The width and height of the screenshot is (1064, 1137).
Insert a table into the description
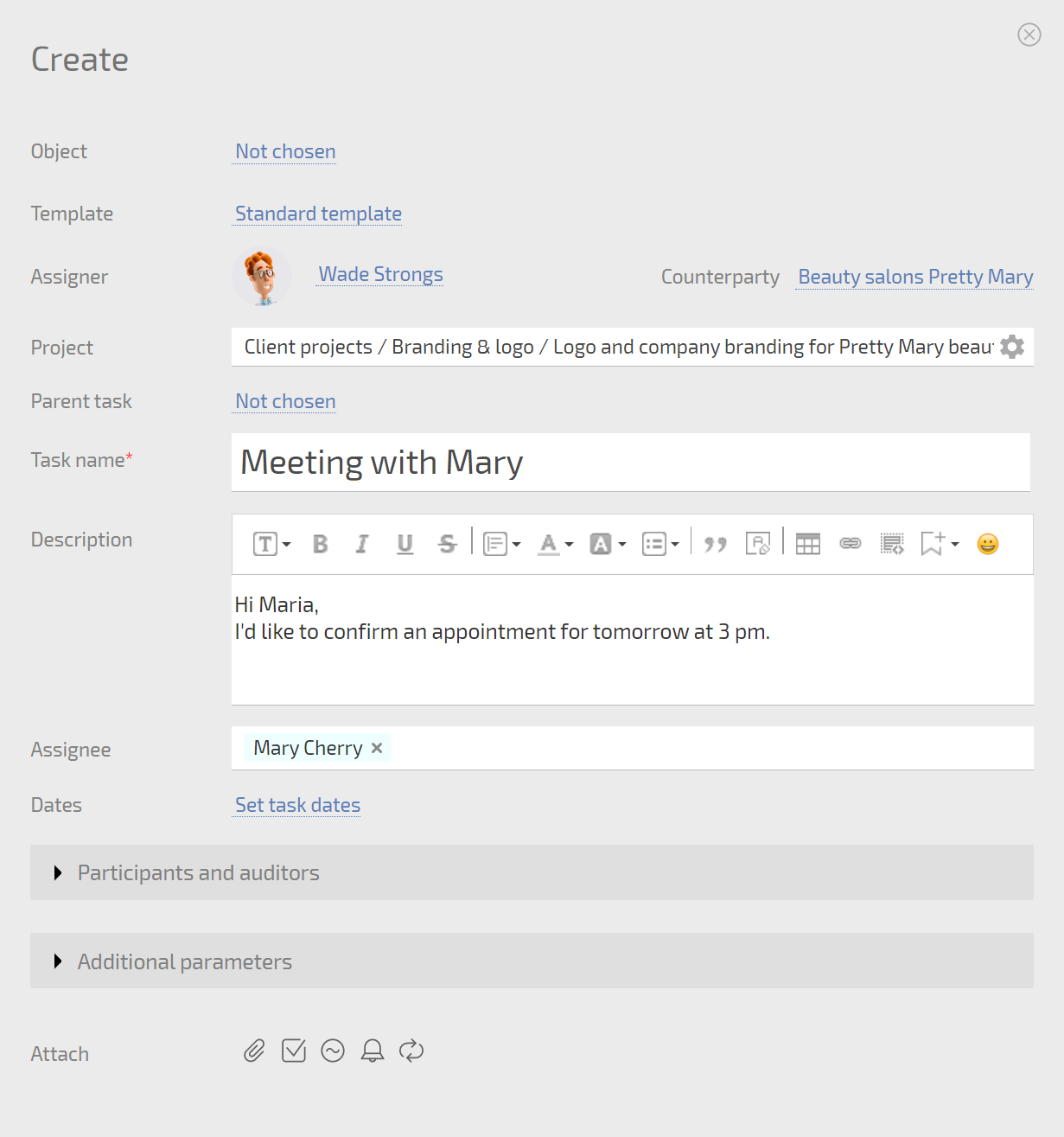click(808, 544)
